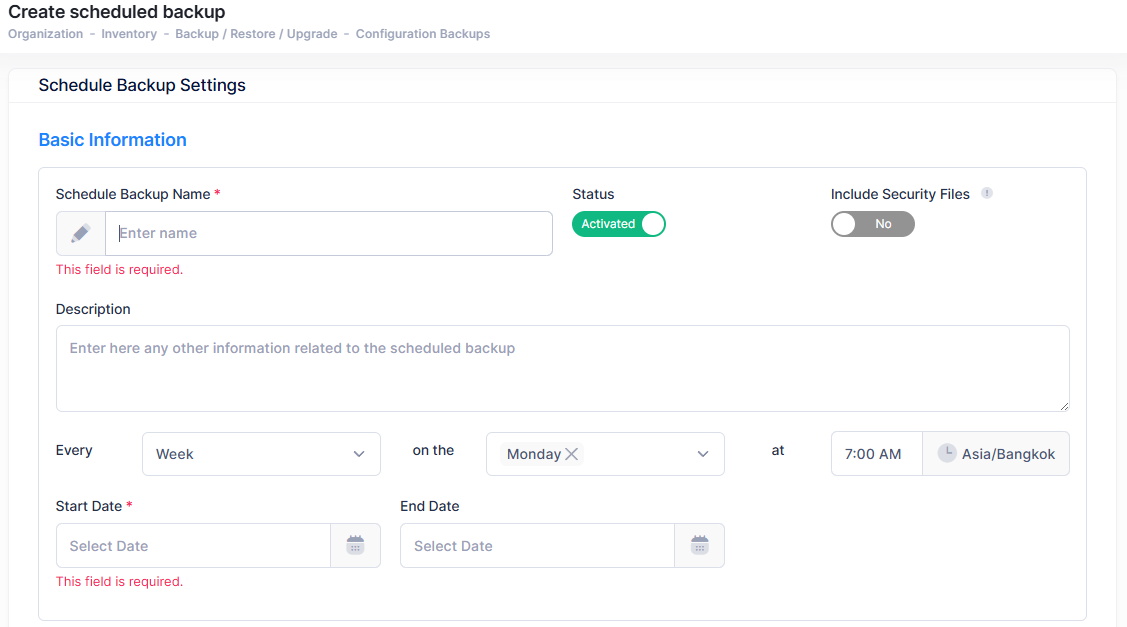Click the Description textarea resize handle
Image resolution: width=1127 pixels, height=627 pixels.
[x=1064, y=406]
